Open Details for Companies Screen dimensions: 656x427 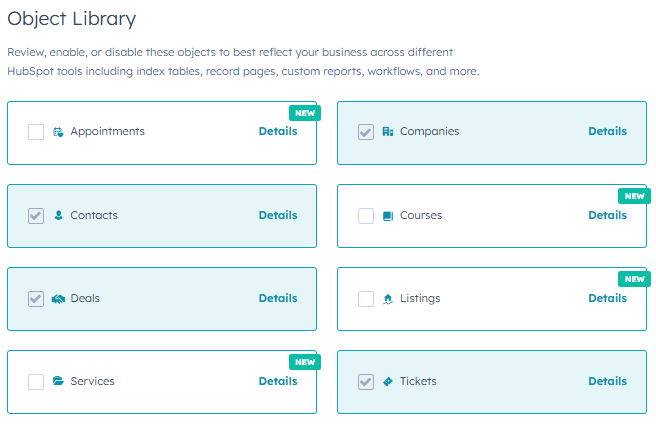[607, 131]
